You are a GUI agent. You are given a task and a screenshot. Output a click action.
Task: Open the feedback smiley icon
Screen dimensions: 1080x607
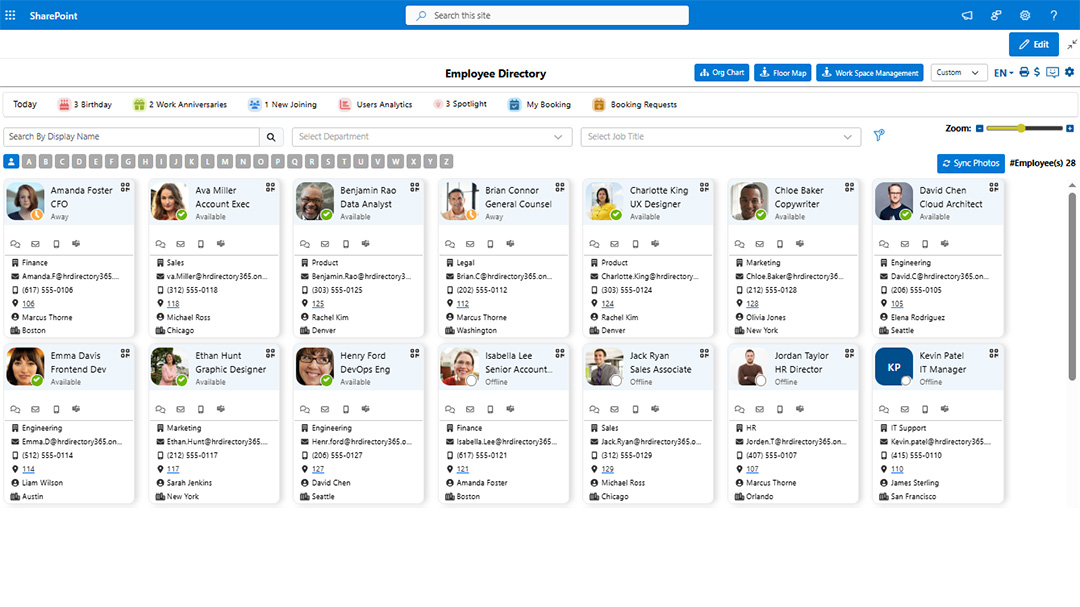(x=1053, y=72)
